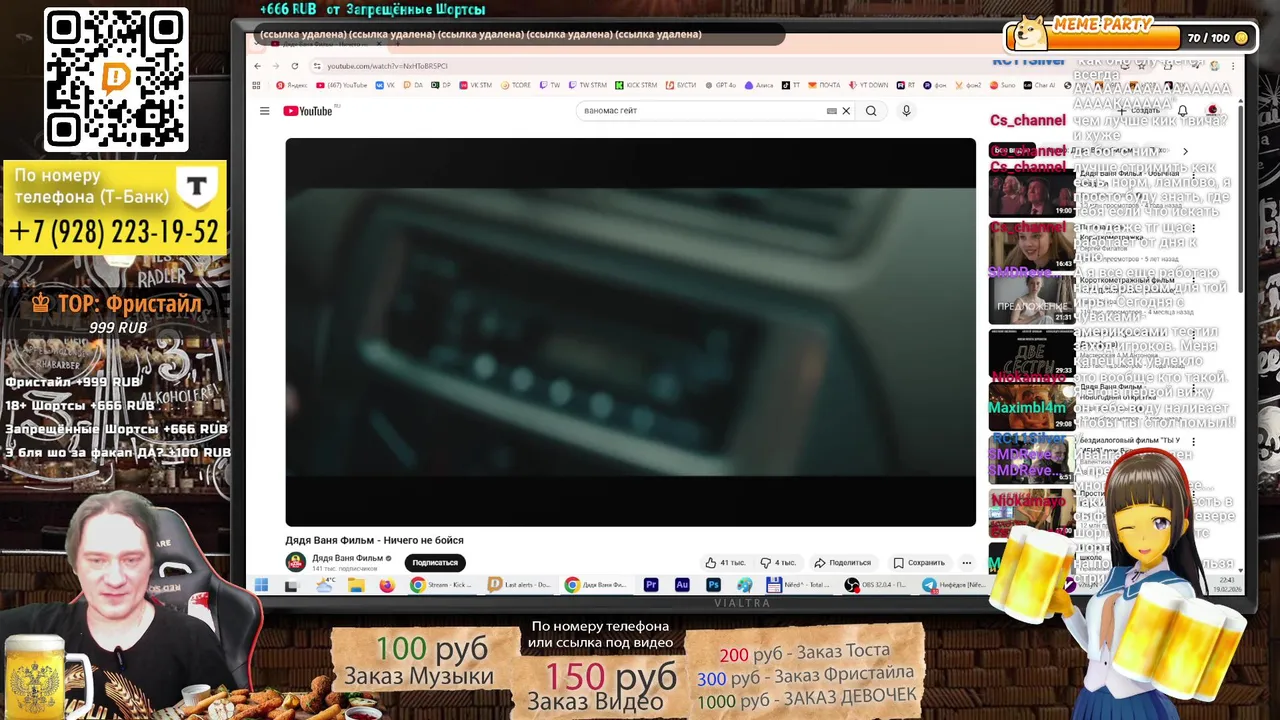Screen dimensions: 1280x720
Task: Open the on-screen keyboard in search box
Action: [x=831, y=111]
